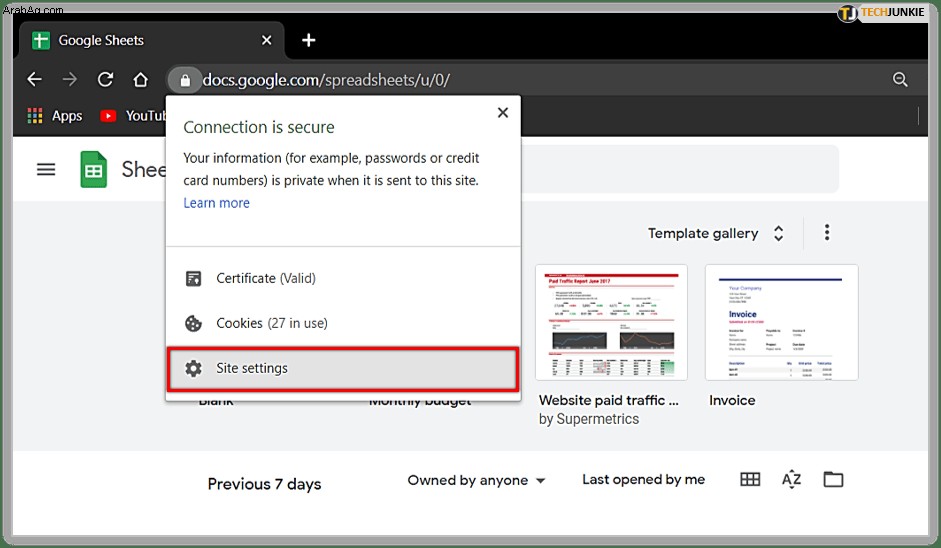The height and width of the screenshot is (548, 941).
Task: Open the YouTube bookmark
Action: (133, 116)
